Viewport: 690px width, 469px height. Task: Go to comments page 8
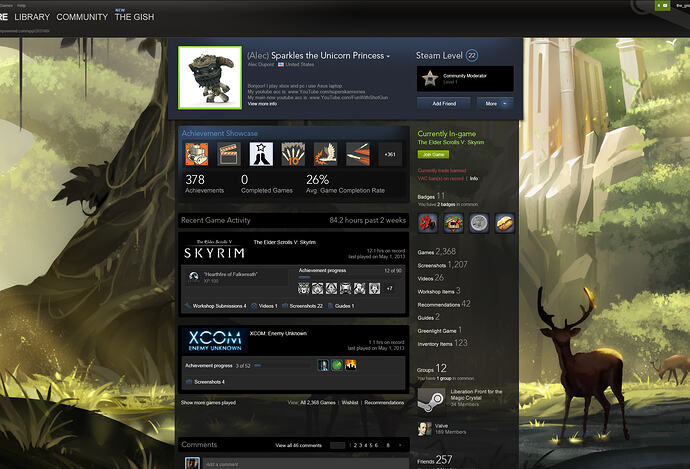tap(388, 445)
